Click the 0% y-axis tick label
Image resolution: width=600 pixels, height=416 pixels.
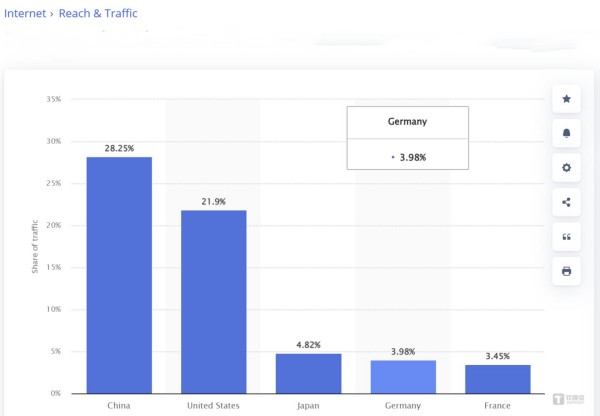pyautogui.click(x=56, y=393)
